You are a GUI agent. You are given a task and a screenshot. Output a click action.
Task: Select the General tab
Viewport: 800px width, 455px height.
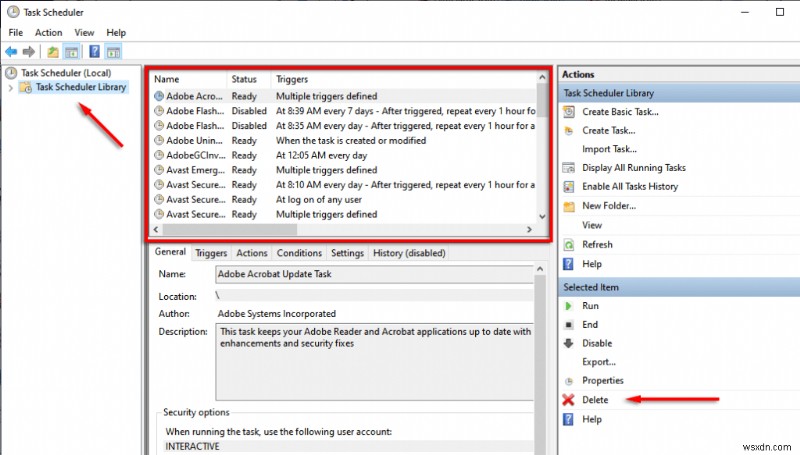coord(170,252)
